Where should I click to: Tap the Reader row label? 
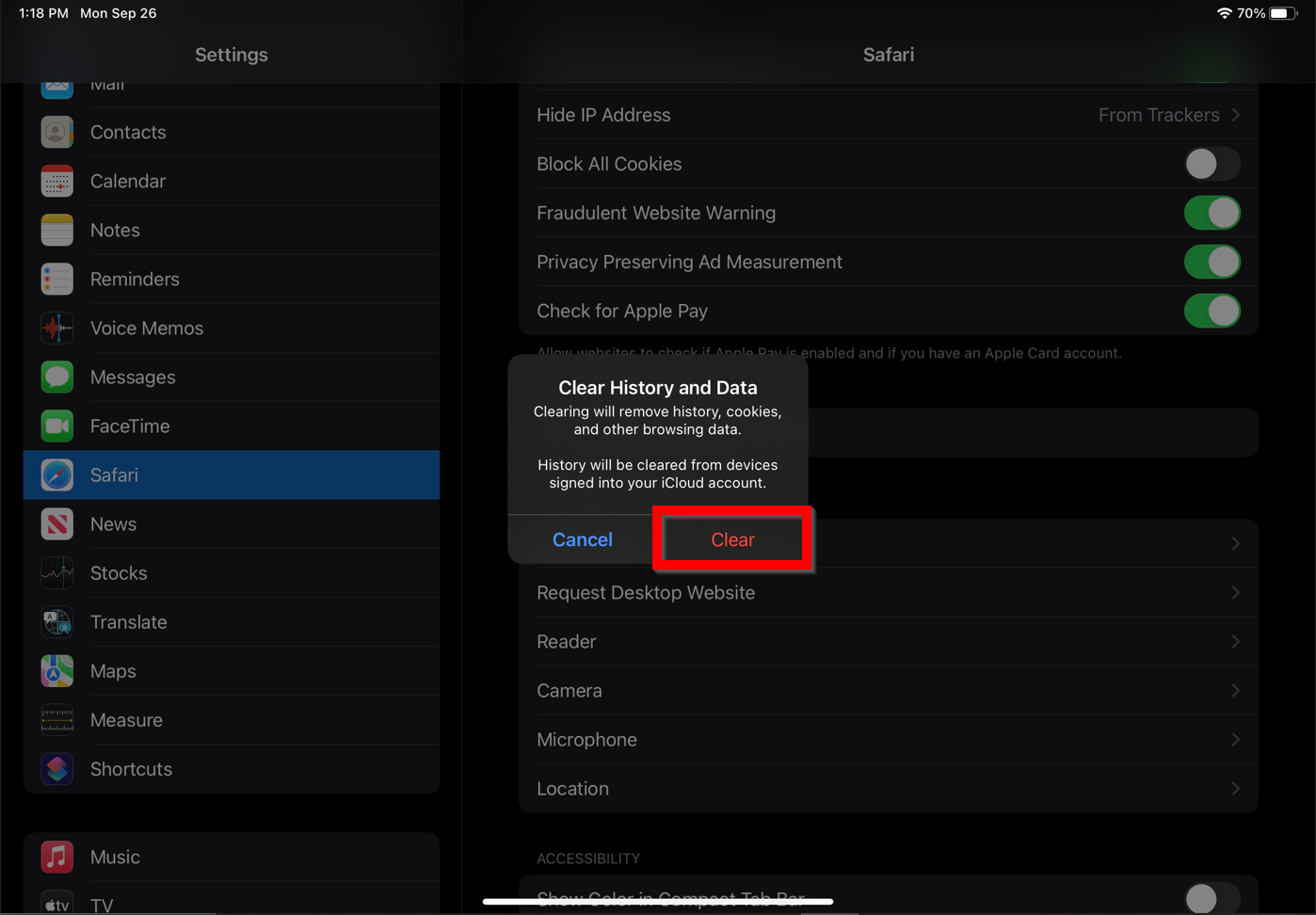(567, 642)
